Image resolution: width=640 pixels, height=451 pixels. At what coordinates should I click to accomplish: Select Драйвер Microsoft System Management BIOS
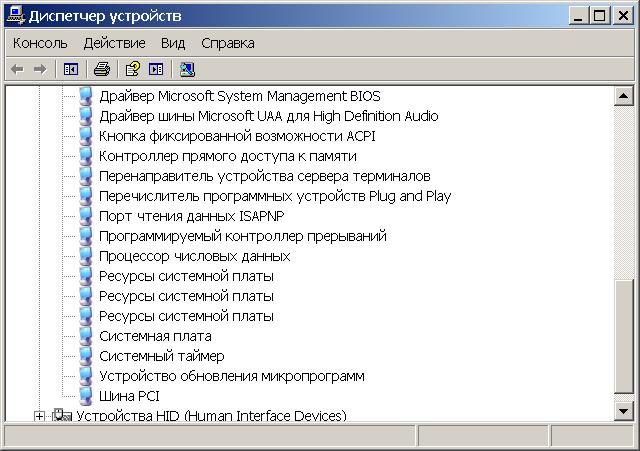[240, 96]
